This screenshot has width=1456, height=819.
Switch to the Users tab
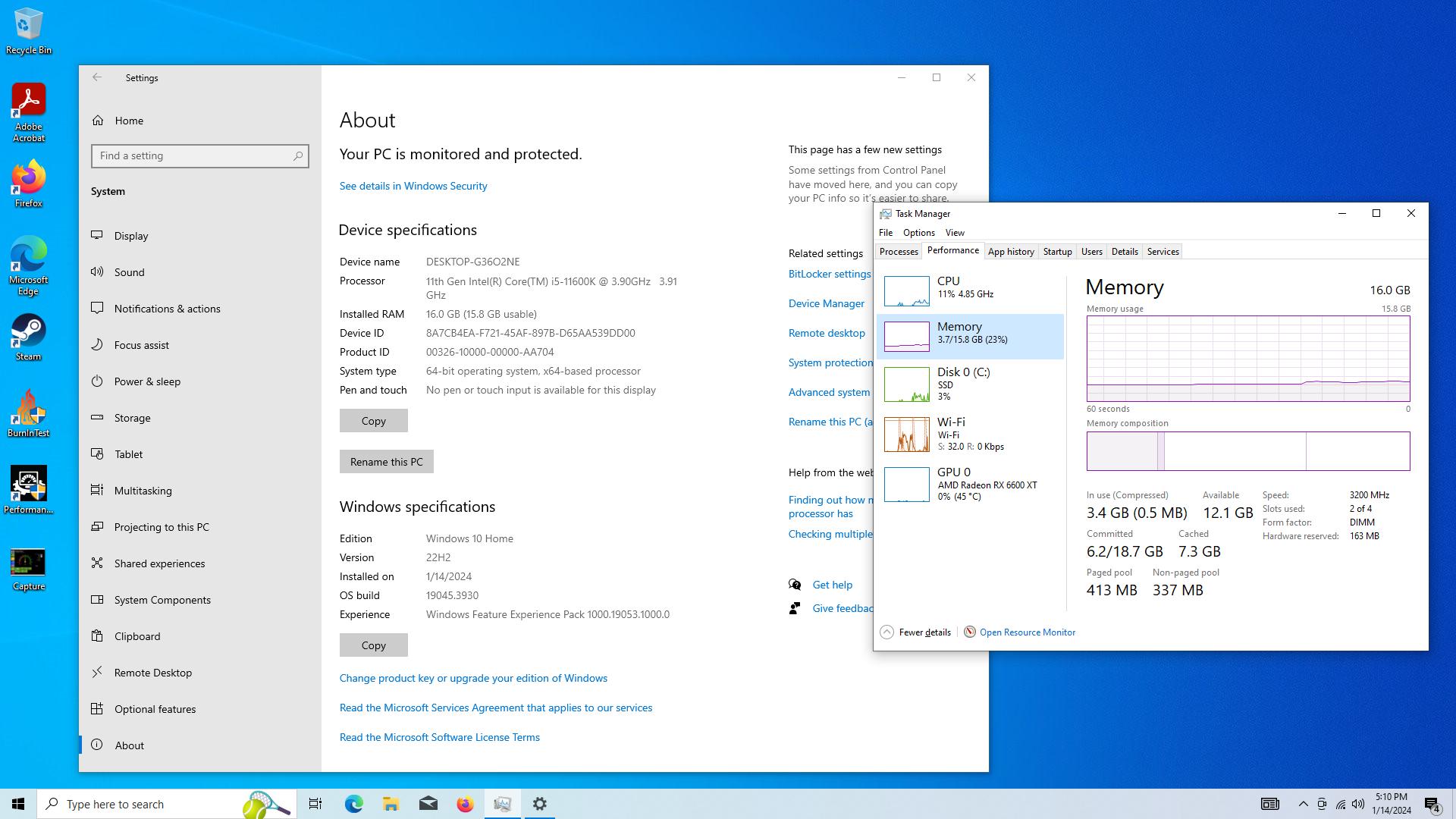(1091, 252)
